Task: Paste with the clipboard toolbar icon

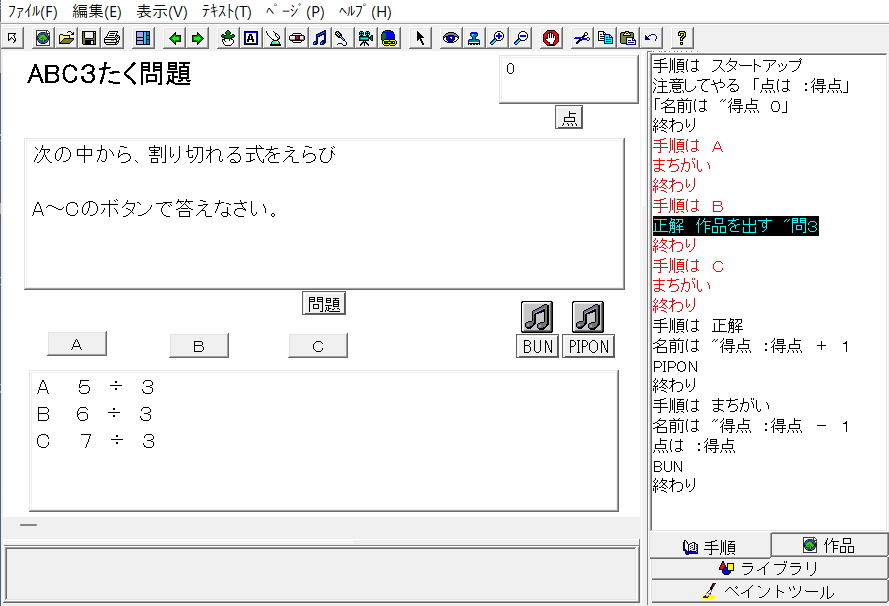Action: tap(628, 38)
